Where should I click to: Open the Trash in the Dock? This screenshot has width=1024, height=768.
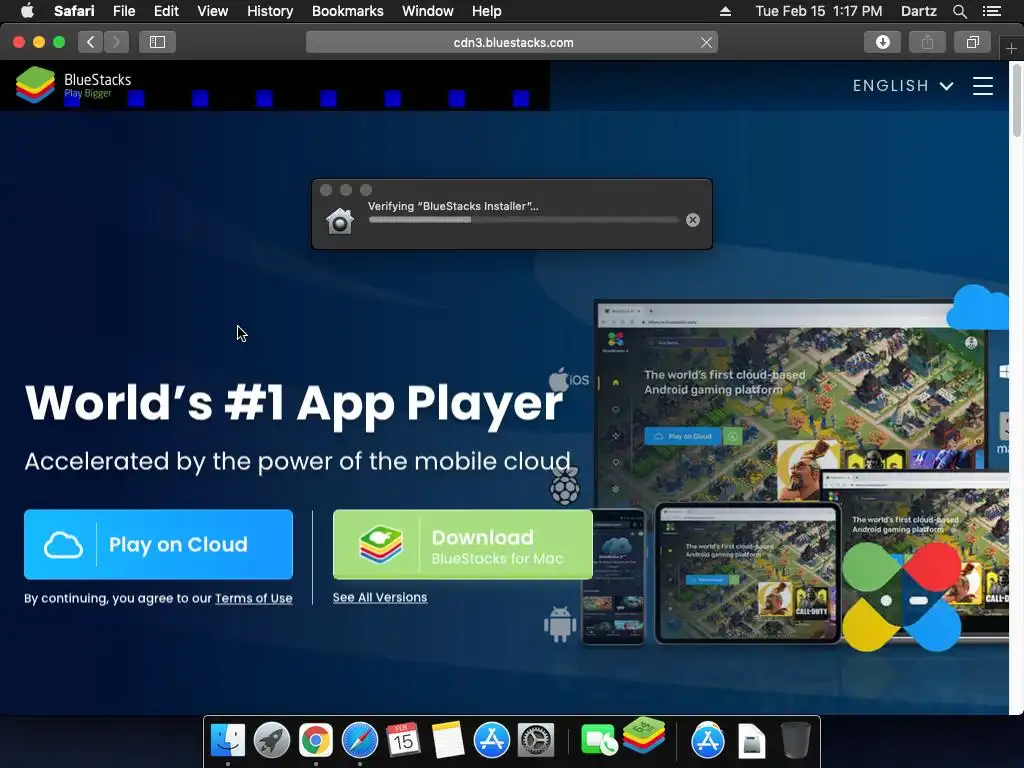(795, 740)
